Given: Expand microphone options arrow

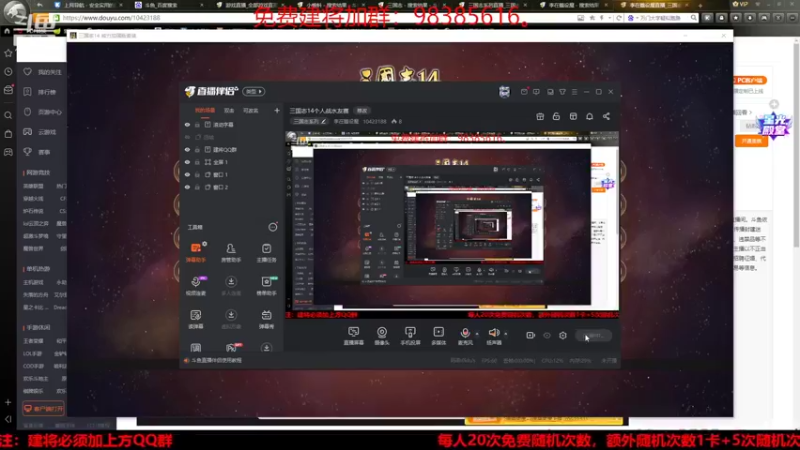Looking at the screenshot, I should 477,334.
